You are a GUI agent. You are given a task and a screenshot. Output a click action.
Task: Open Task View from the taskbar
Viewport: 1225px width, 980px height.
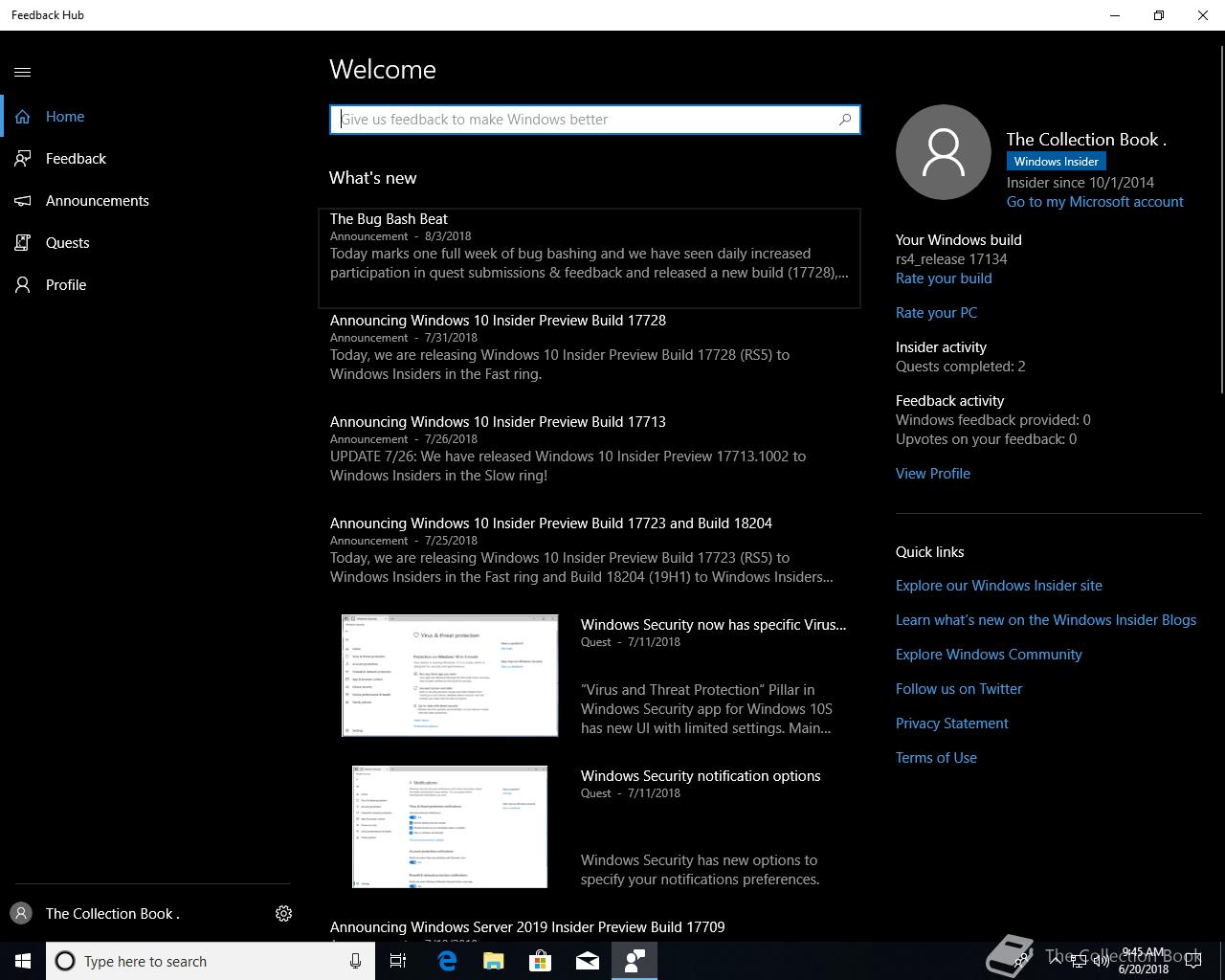tap(398, 961)
